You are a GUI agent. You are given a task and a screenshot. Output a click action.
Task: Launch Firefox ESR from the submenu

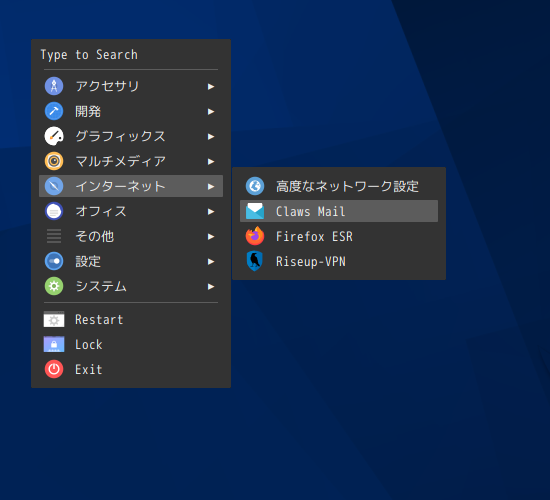click(x=339, y=236)
